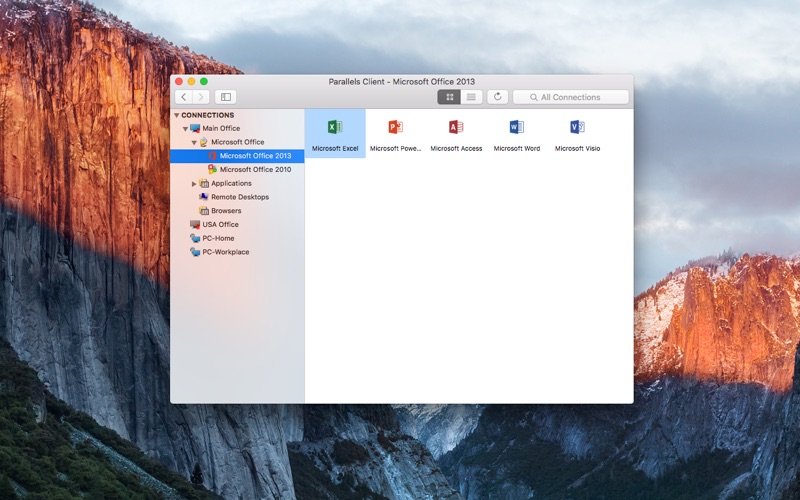Launch Microsoft Word from the grid
This screenshot has height=500, width=800.
(516, 128)
